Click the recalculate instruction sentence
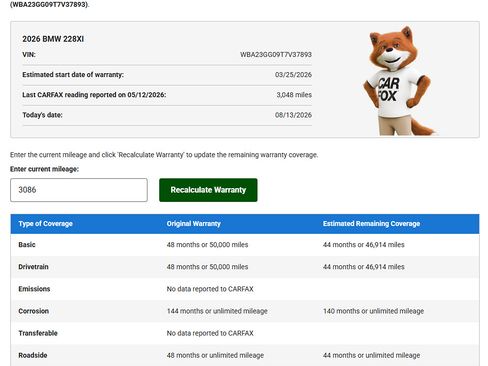Viewport: 488px width, 366px height. [164, 155]
